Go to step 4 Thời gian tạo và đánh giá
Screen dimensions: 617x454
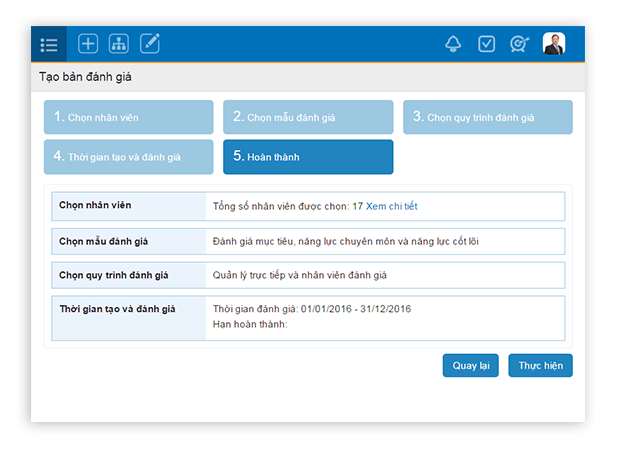[128, 157]
